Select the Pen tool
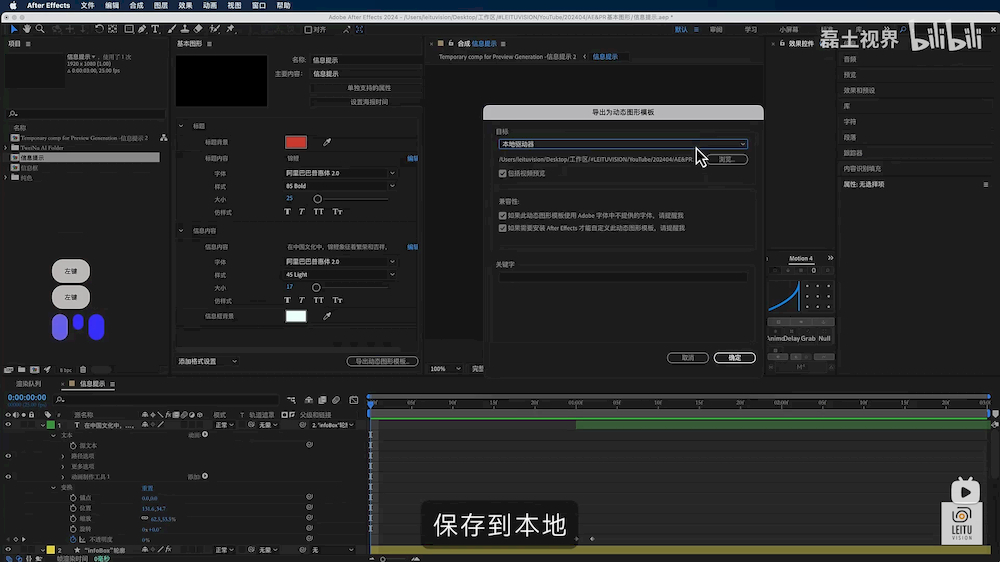Screen dimensions: 1000x562 tap(142, 29)
